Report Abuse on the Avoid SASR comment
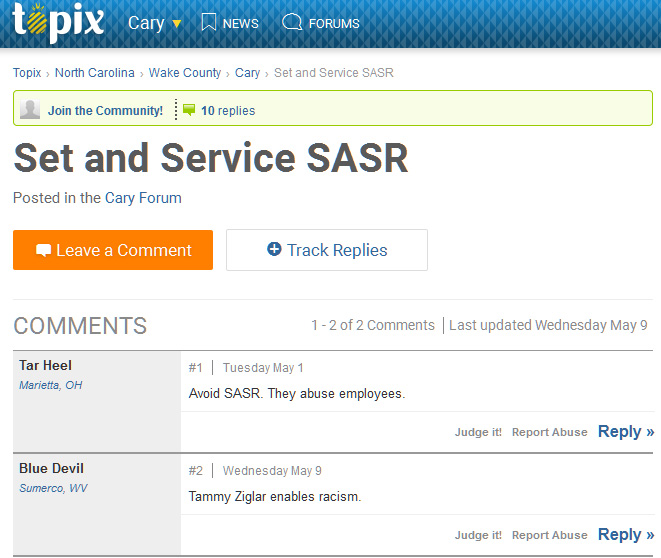 (x=550, y=432)
